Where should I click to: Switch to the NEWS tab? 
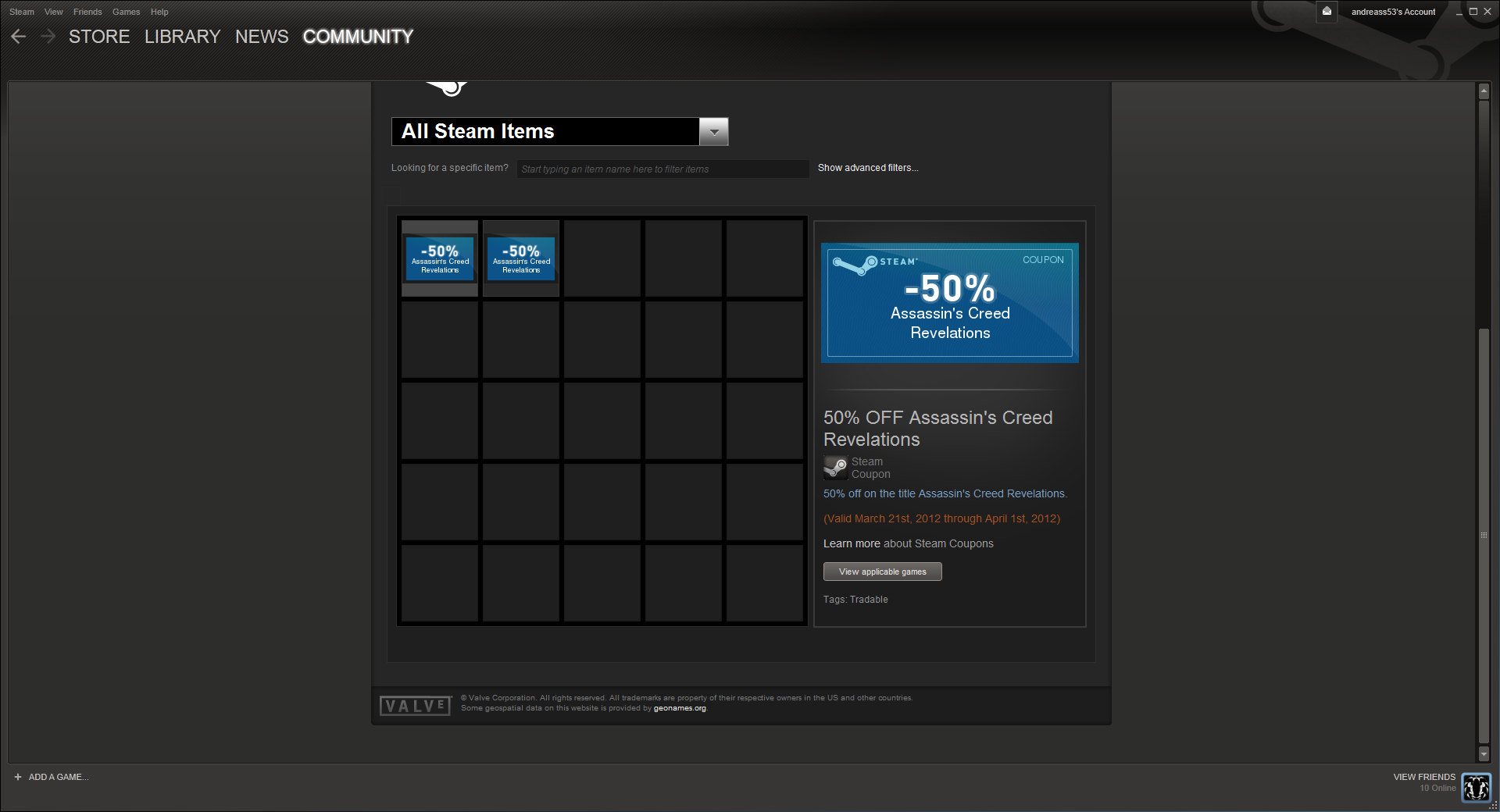click(x=262, y=37)
